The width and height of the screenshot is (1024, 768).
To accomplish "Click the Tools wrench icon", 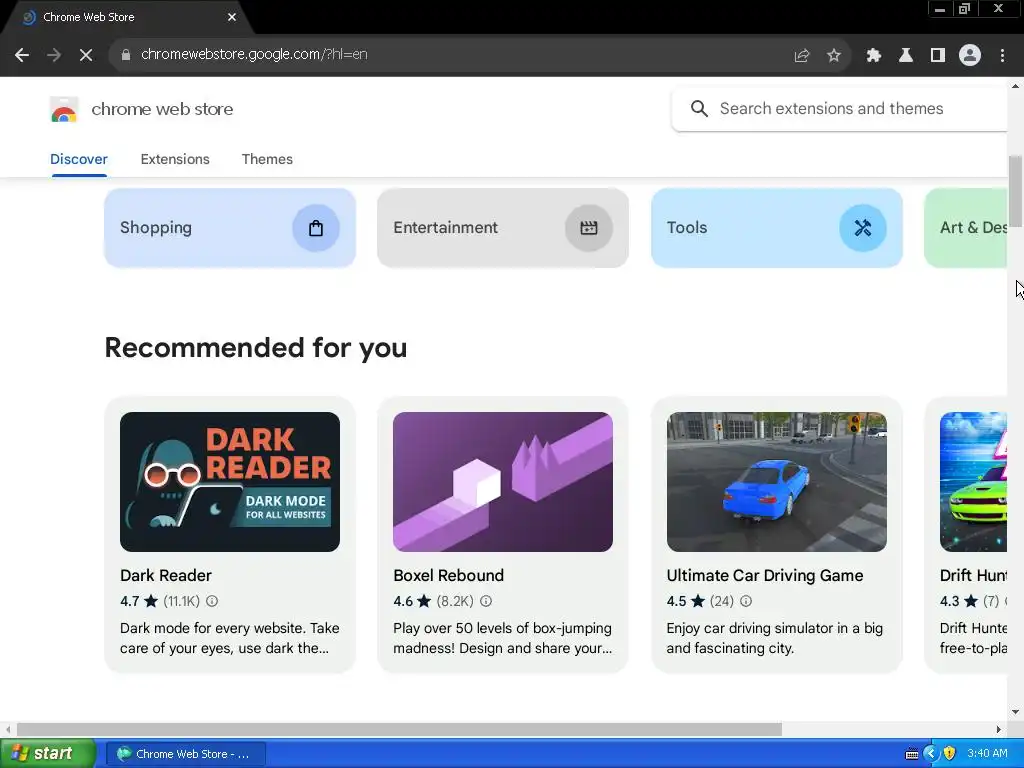I will point(863,228).
